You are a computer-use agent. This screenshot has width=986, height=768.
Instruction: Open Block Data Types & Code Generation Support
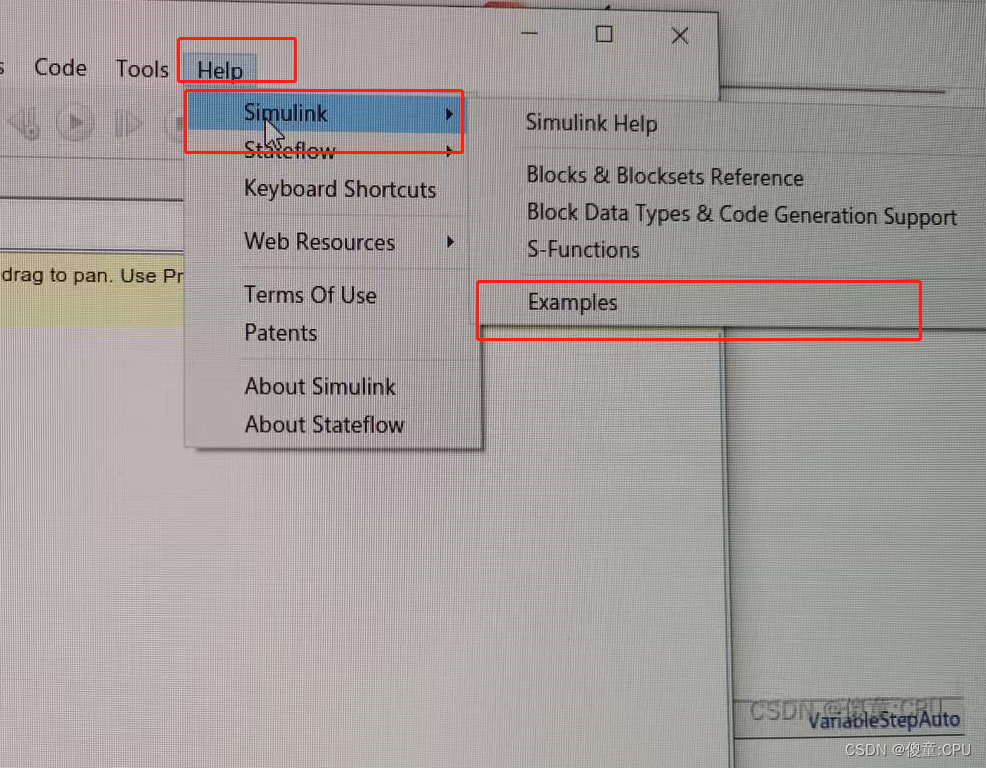point(741,214)
